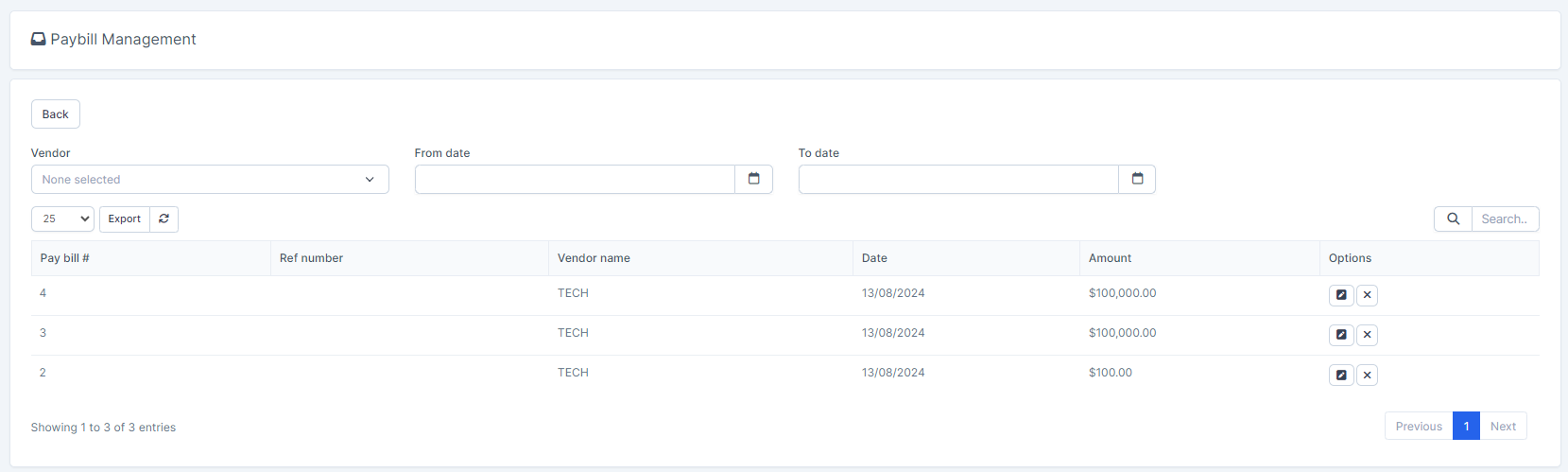
Task: Focus the Search.. text box
Action: [x=1506, y=219]
